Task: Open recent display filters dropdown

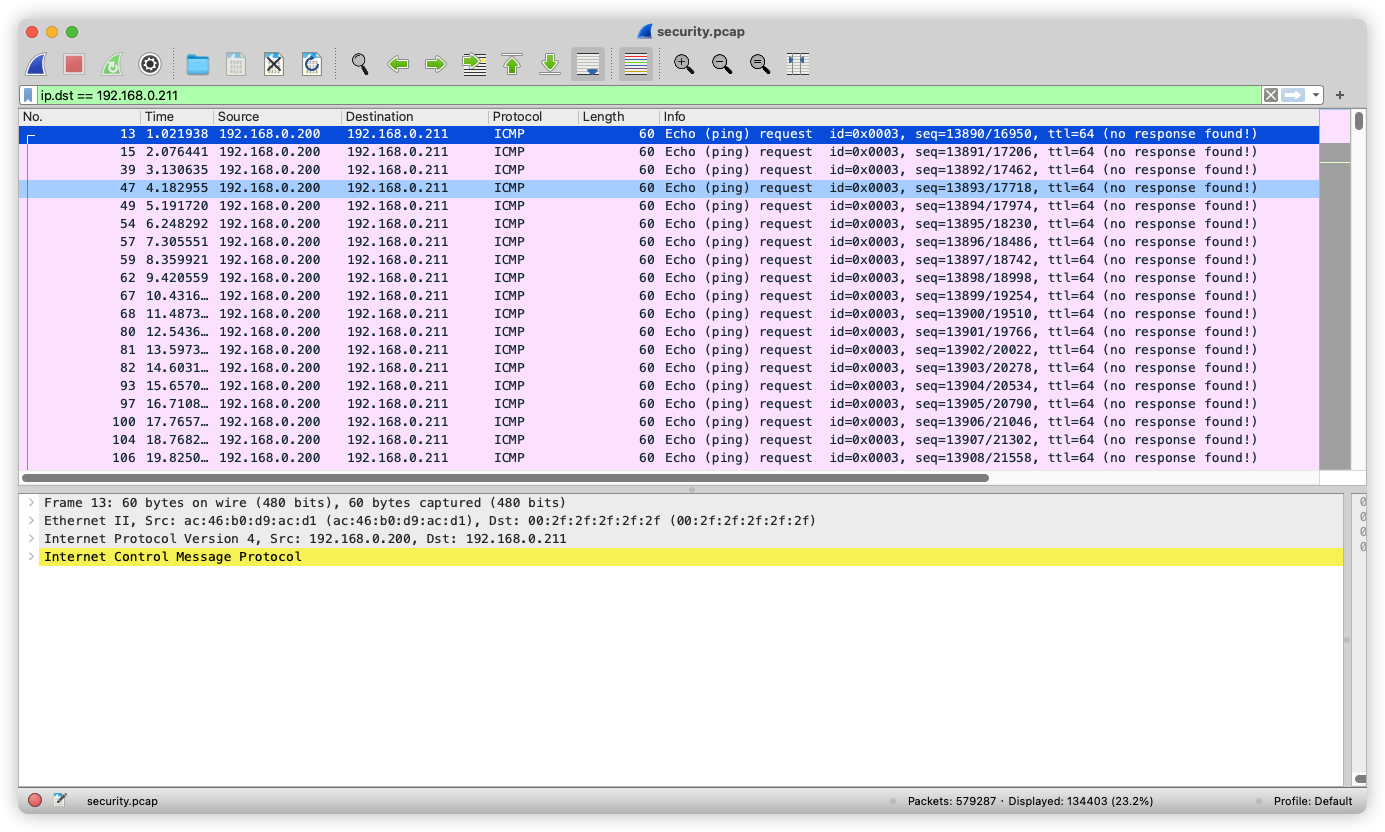Action: tap(1316, 95)
